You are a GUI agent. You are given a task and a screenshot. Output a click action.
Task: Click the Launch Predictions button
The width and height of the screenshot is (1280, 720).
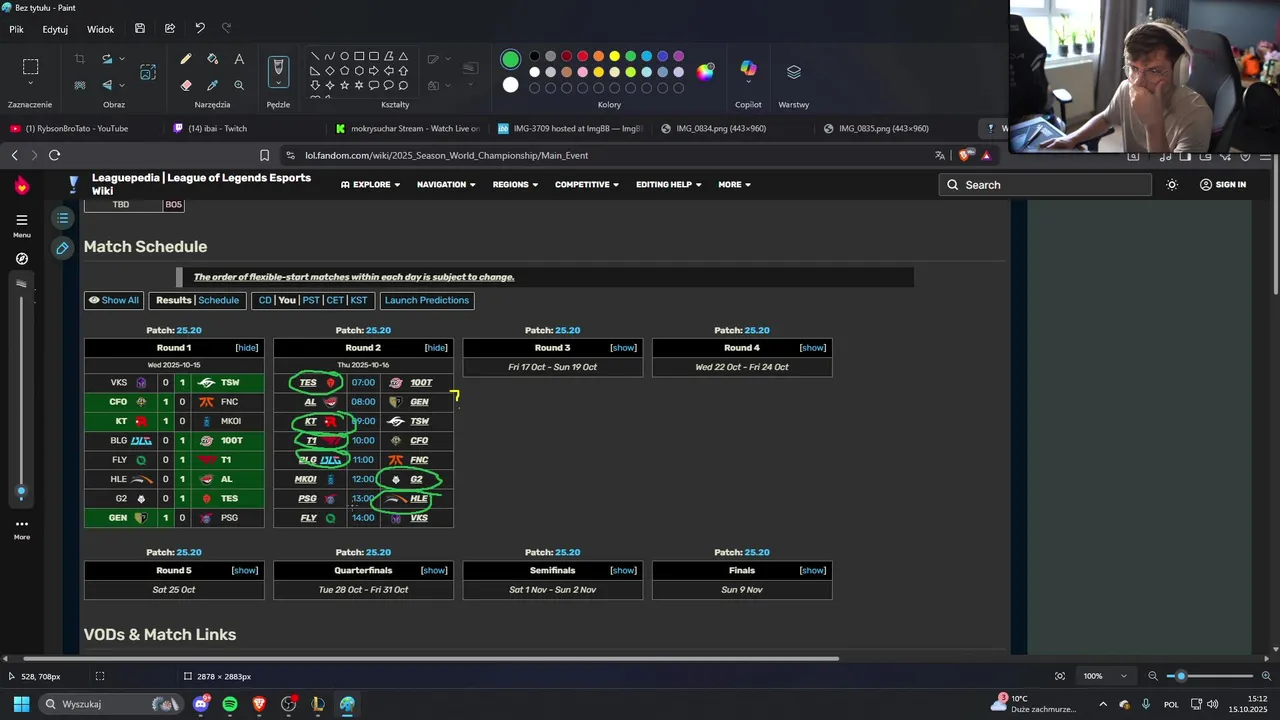[427, 300]
